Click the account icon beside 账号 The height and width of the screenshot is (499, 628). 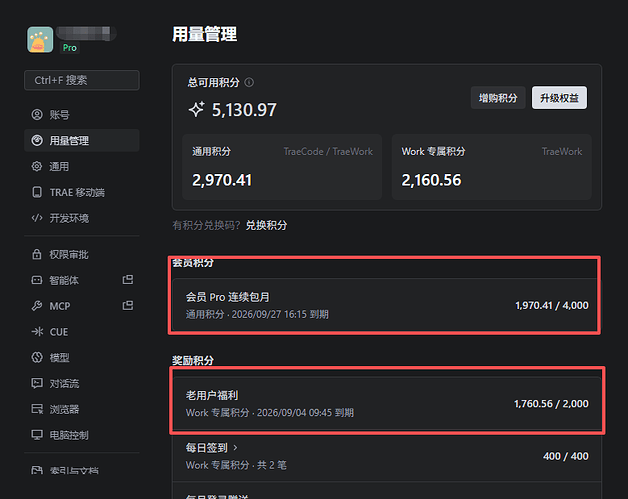point(37,115)
